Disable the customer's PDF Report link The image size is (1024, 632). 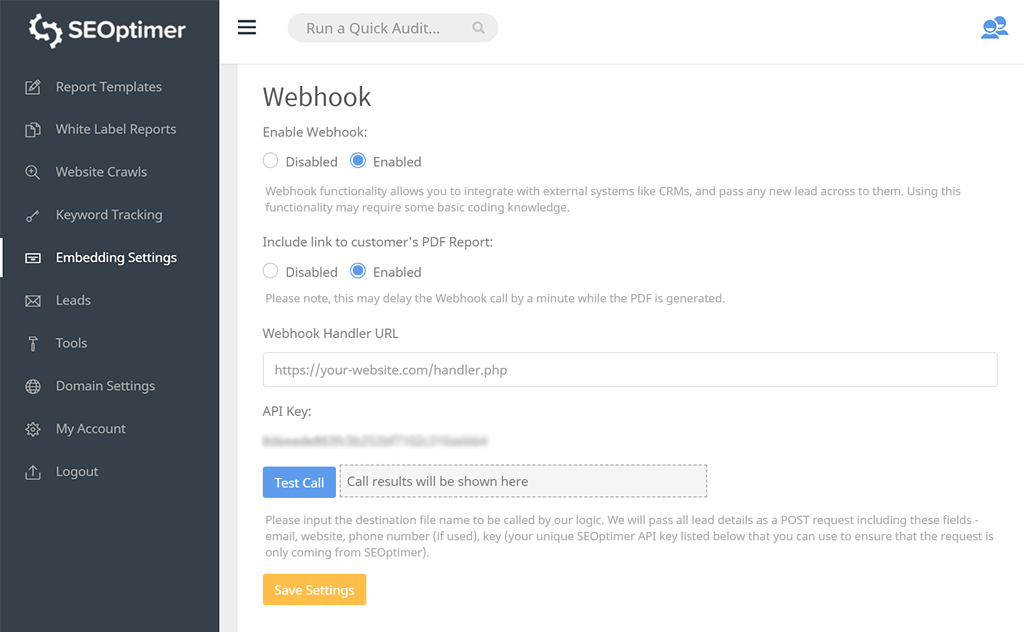[x=270, y=271]
